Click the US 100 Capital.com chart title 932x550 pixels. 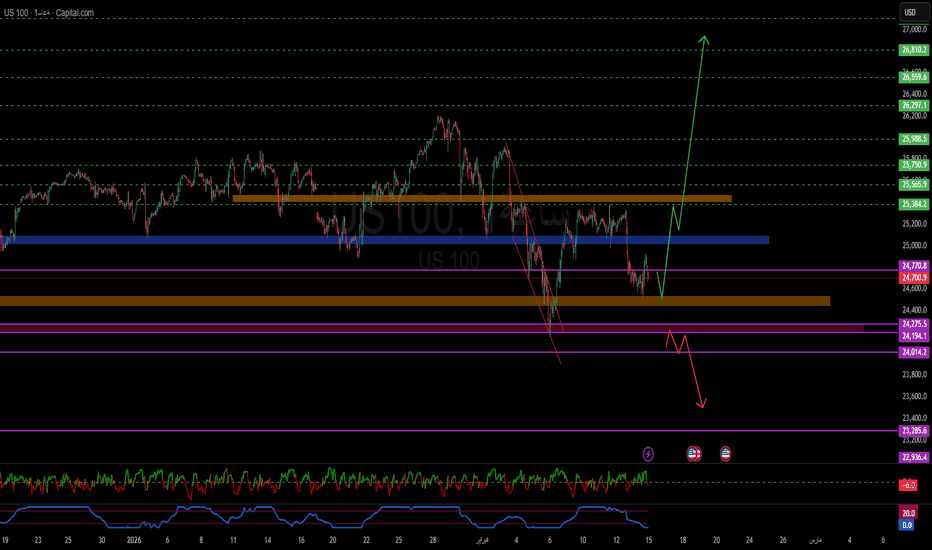point(49,12)
